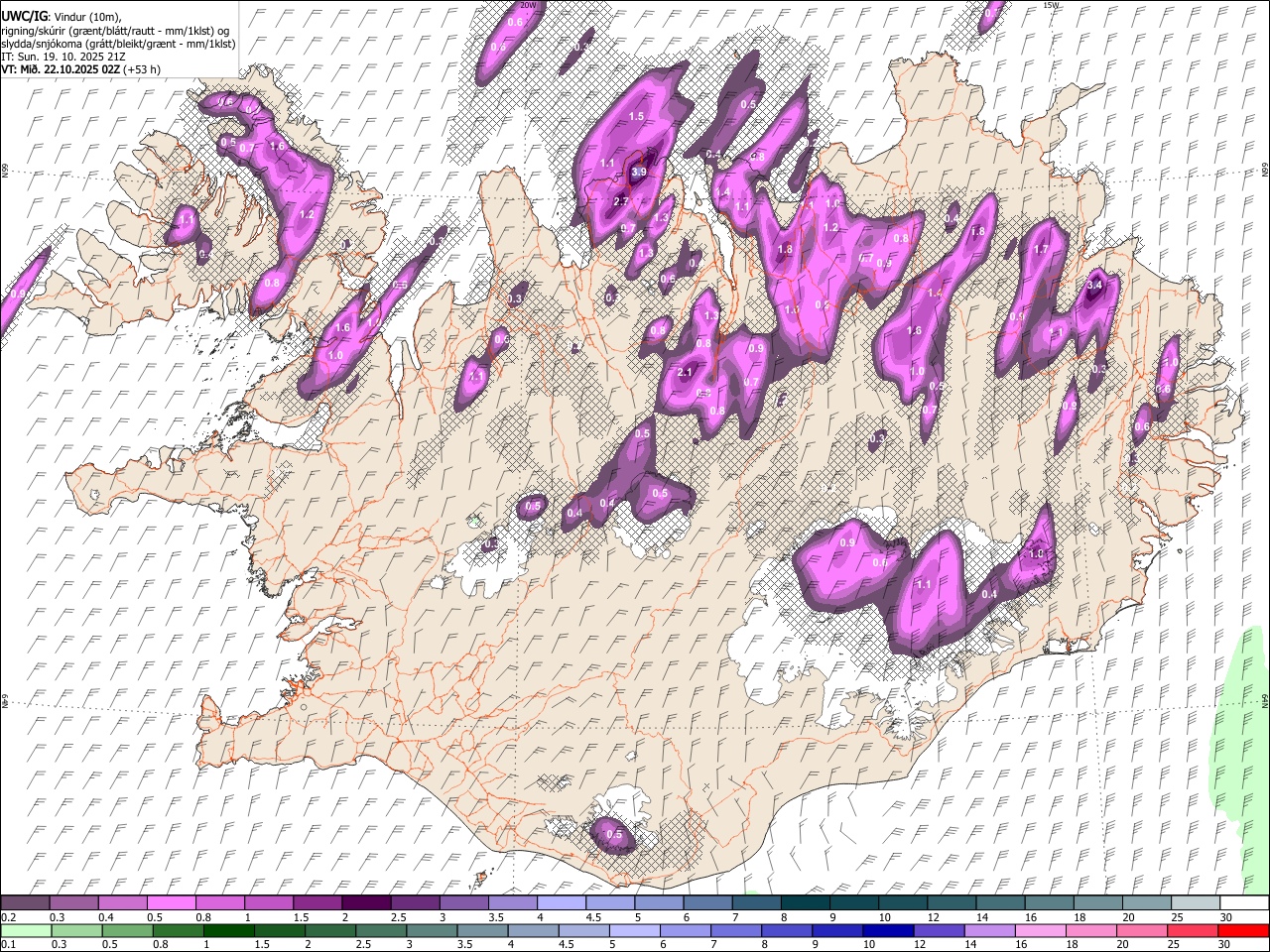This screenshot has width=1270, height=952.
Task: Click the "VT: Mið. 22.10.2025 02Z" valid time
Action: click(62, 69)
